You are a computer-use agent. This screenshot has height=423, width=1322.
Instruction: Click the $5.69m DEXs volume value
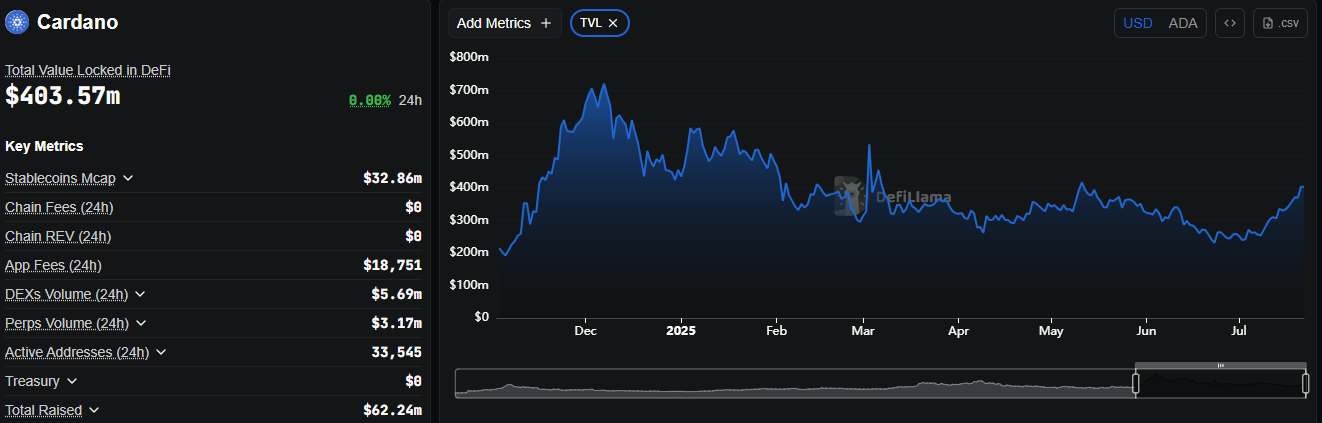(x=396, y=294)
